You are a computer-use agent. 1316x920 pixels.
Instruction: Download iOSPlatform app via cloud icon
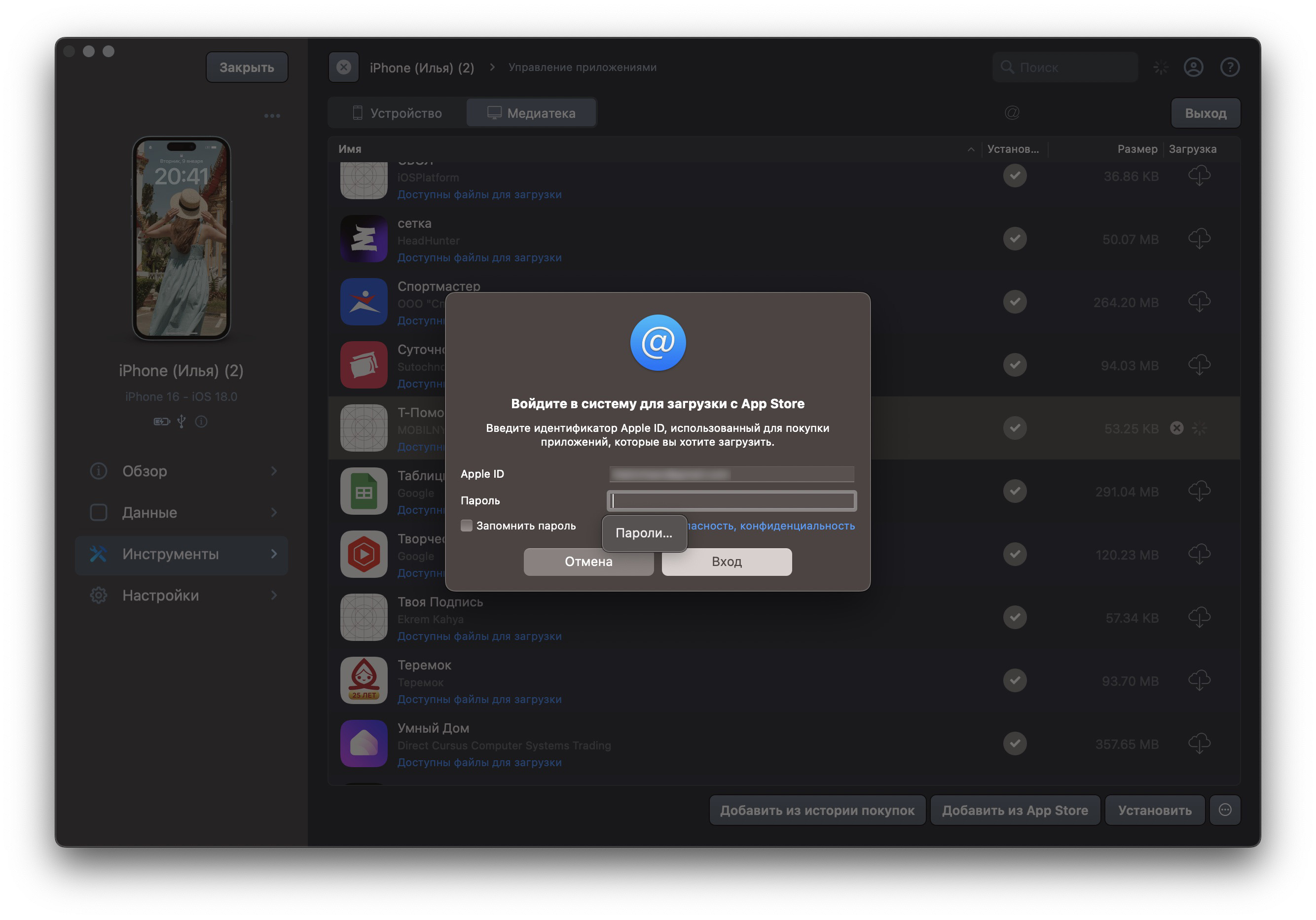pyautogui.click(x=1199, y=176)
